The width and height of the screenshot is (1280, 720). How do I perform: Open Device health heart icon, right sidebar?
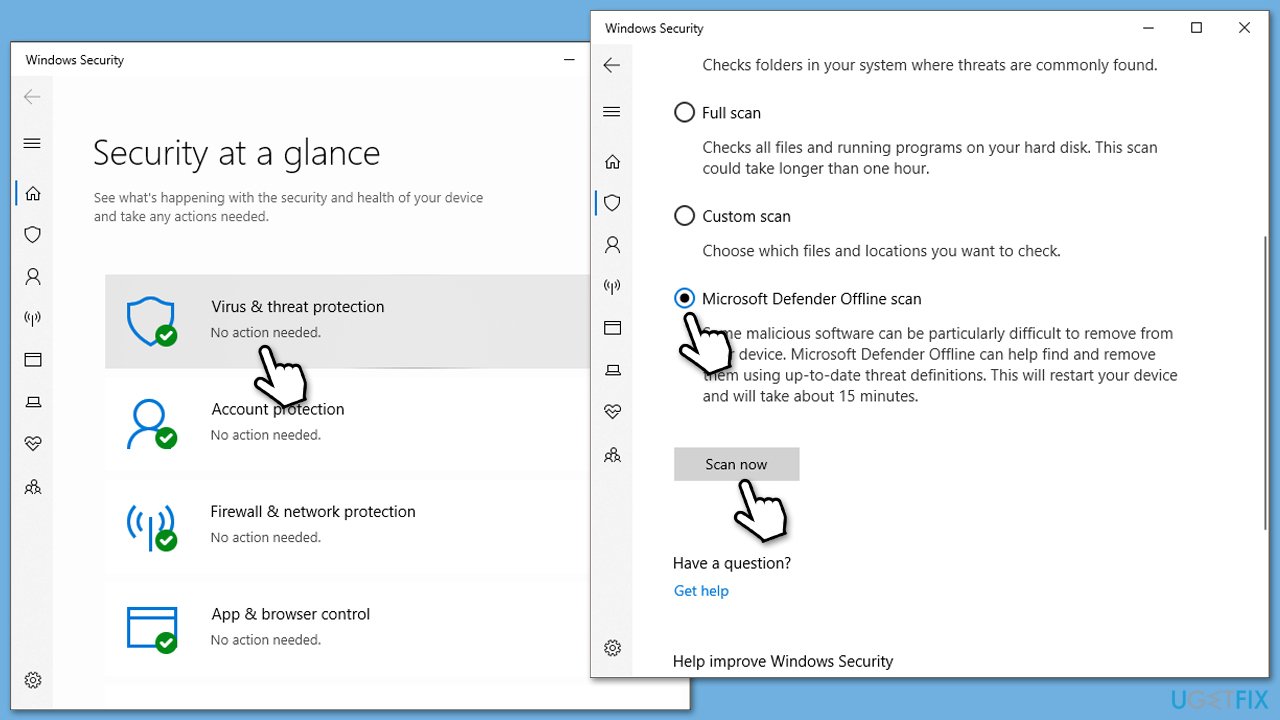tap(613, 412)
